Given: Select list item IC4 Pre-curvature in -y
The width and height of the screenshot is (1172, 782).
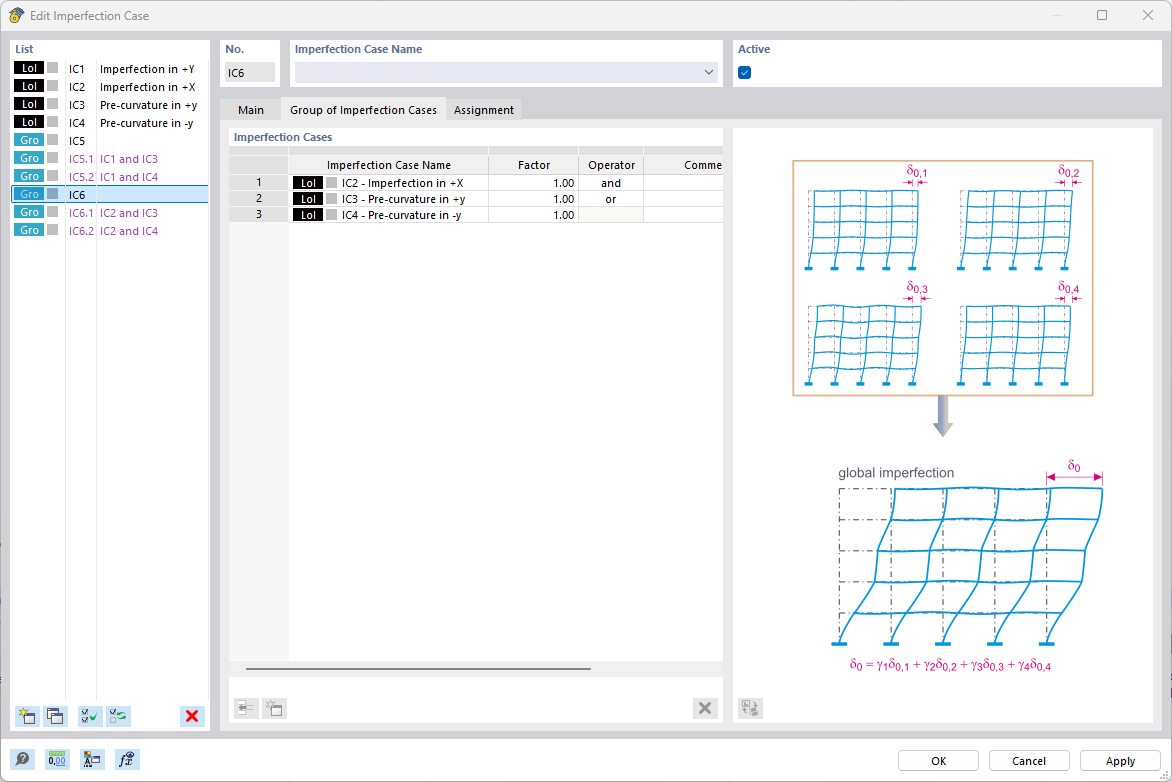Looking at the screenshot, I should coord(110,123).
